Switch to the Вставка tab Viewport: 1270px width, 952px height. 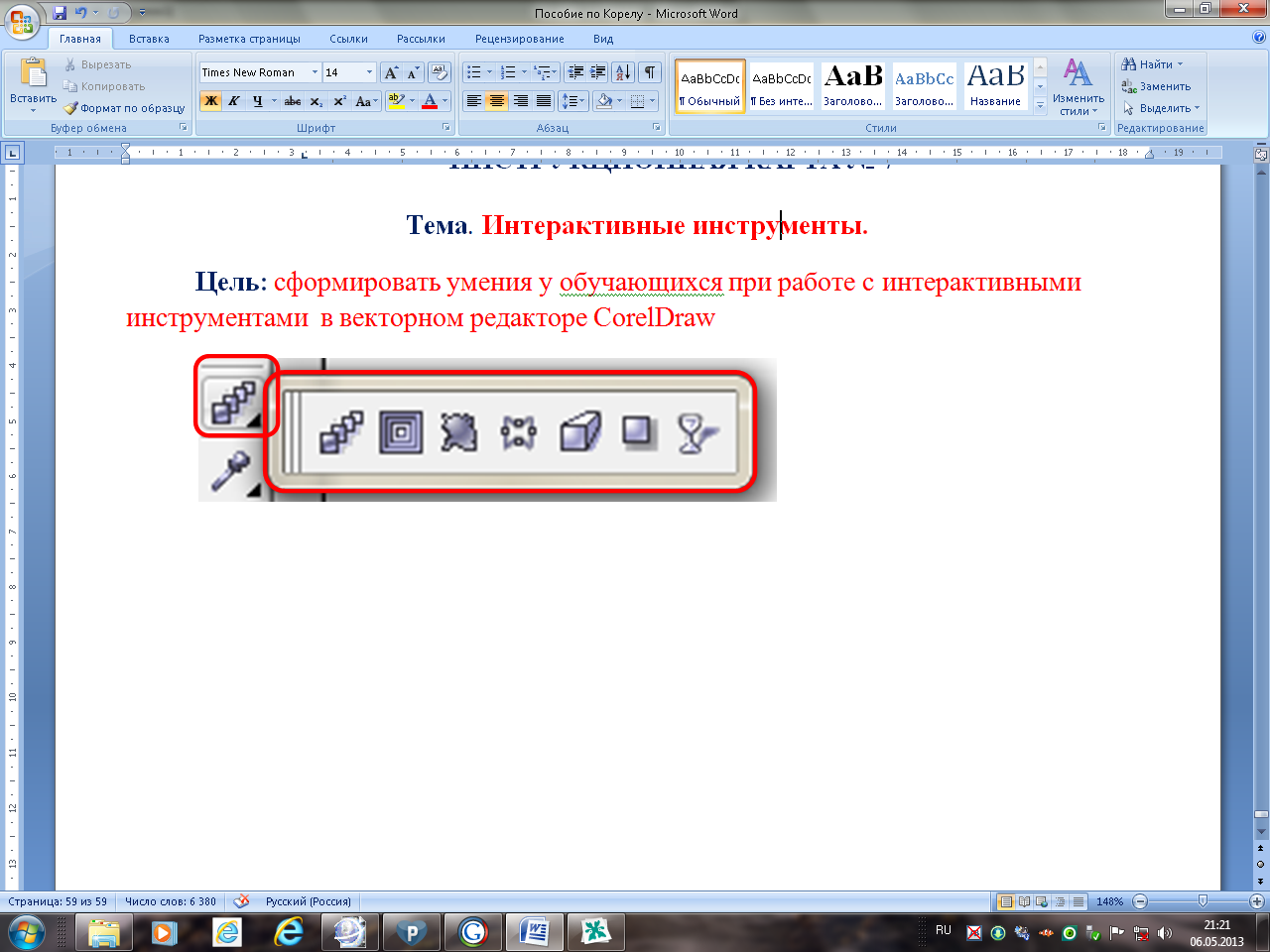[149, 39]
